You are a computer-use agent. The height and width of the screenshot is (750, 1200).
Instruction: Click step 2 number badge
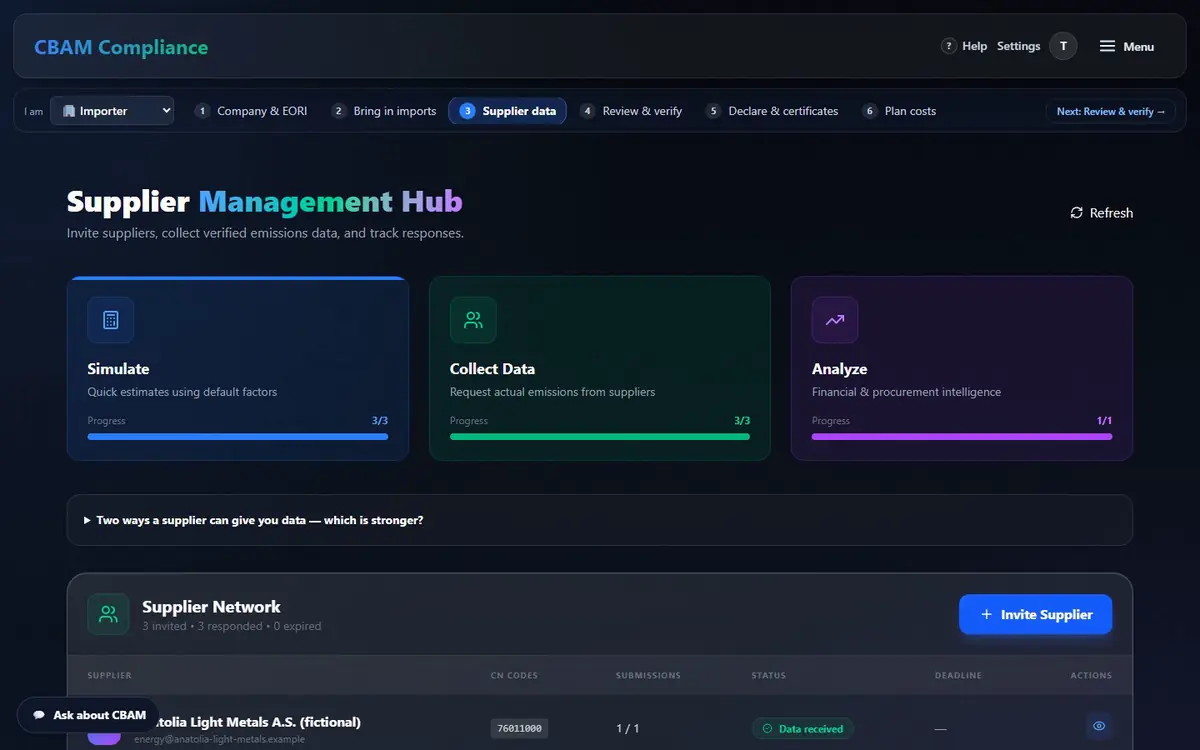coord(339,111)
